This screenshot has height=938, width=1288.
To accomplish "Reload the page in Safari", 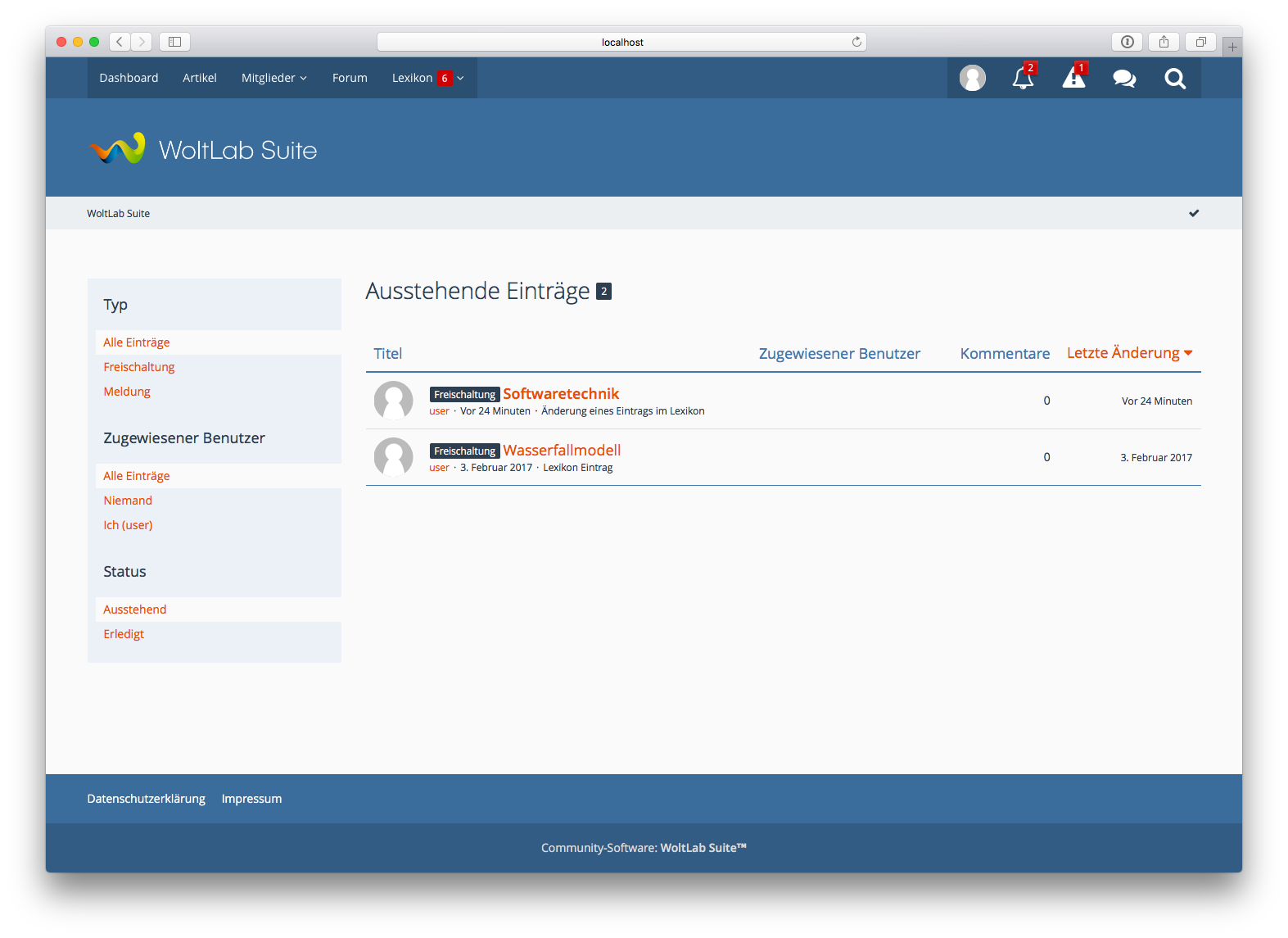I will [x=856, y=42].
